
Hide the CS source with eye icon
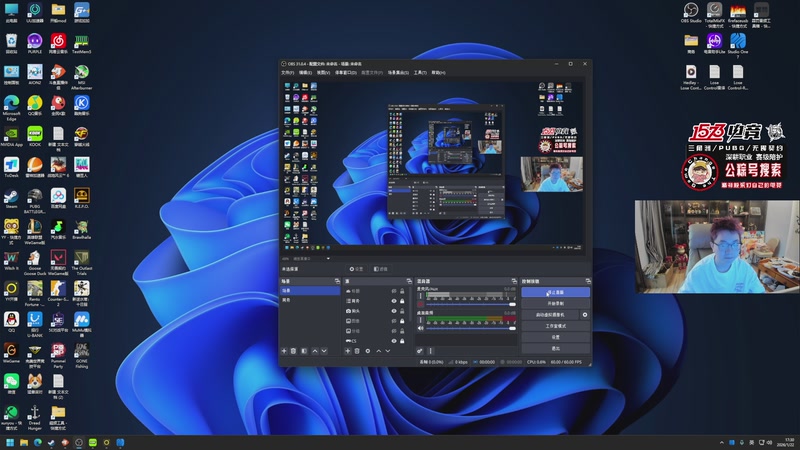392,341
